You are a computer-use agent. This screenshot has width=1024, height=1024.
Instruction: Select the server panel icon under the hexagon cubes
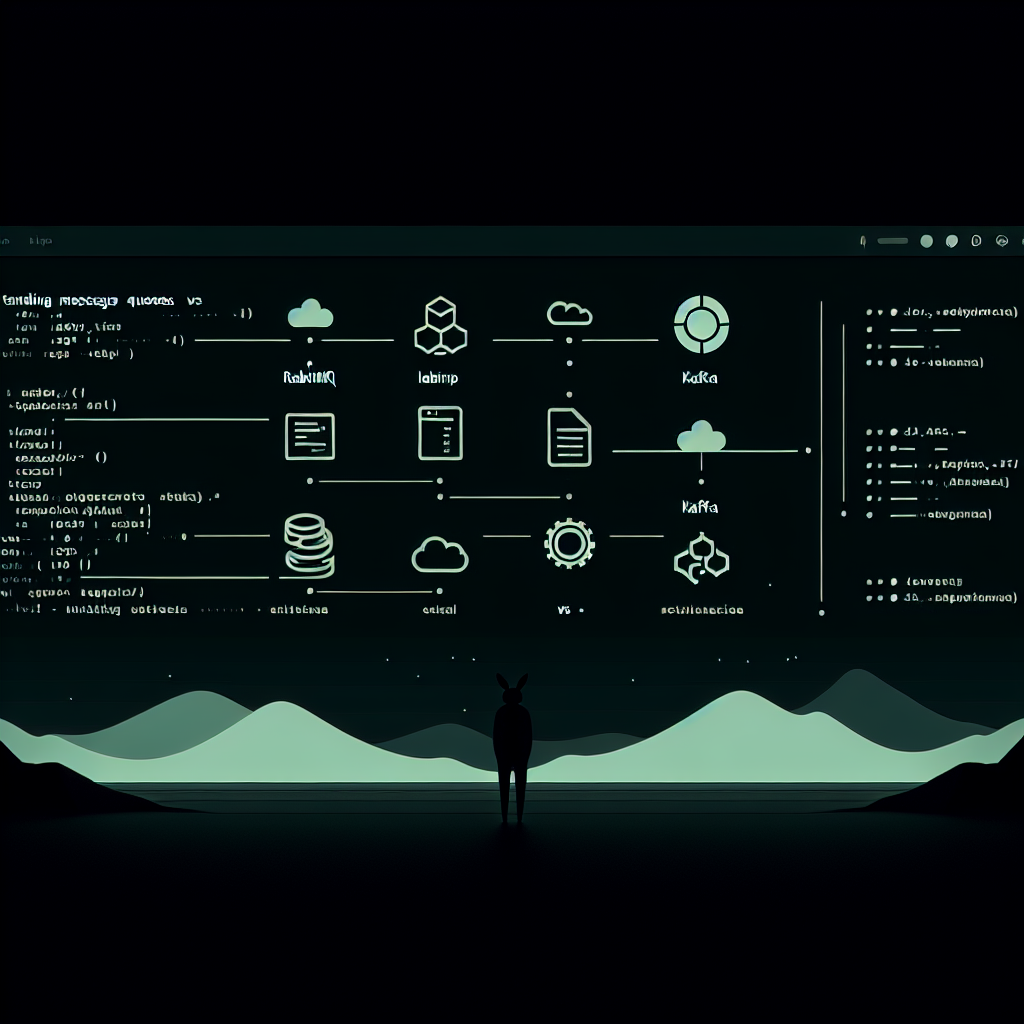[440, 433]
